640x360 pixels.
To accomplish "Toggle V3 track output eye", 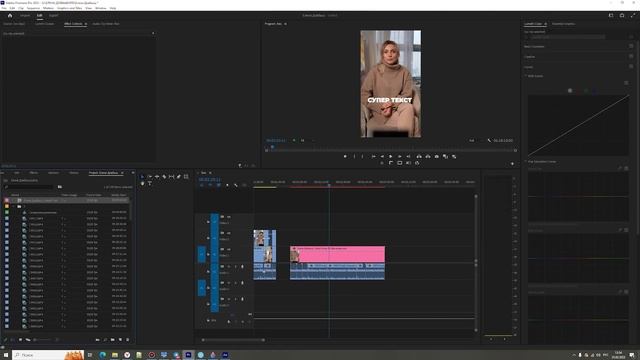I will 229,217.
